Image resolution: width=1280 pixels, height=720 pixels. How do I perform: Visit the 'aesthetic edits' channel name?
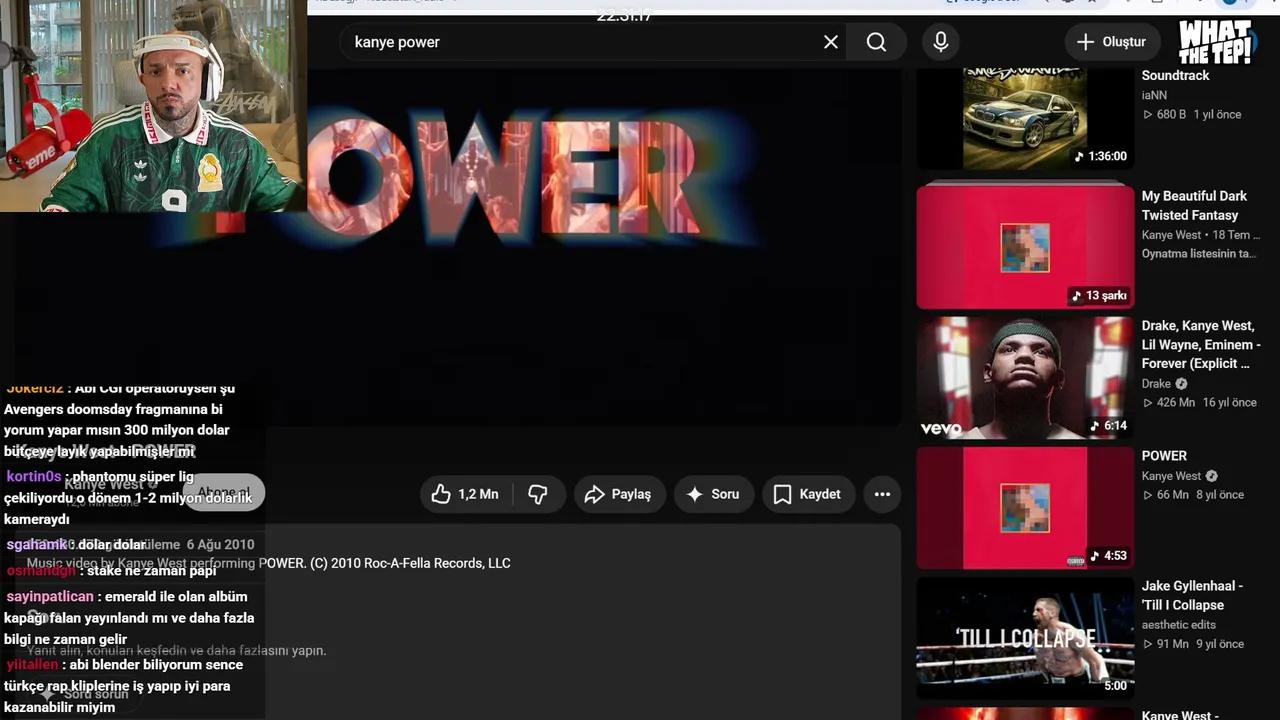point(1182,625)
